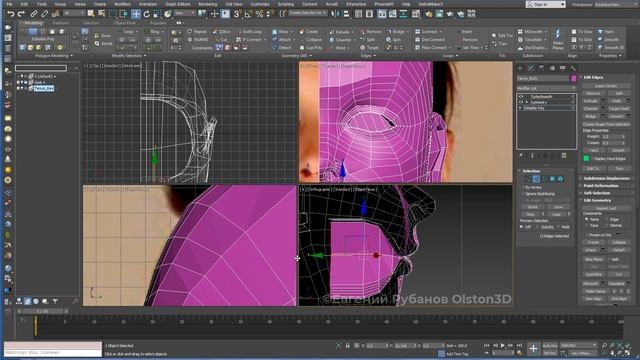
Task: Enable Ignore Backfacing checkbox
Action: coord(524,193)
